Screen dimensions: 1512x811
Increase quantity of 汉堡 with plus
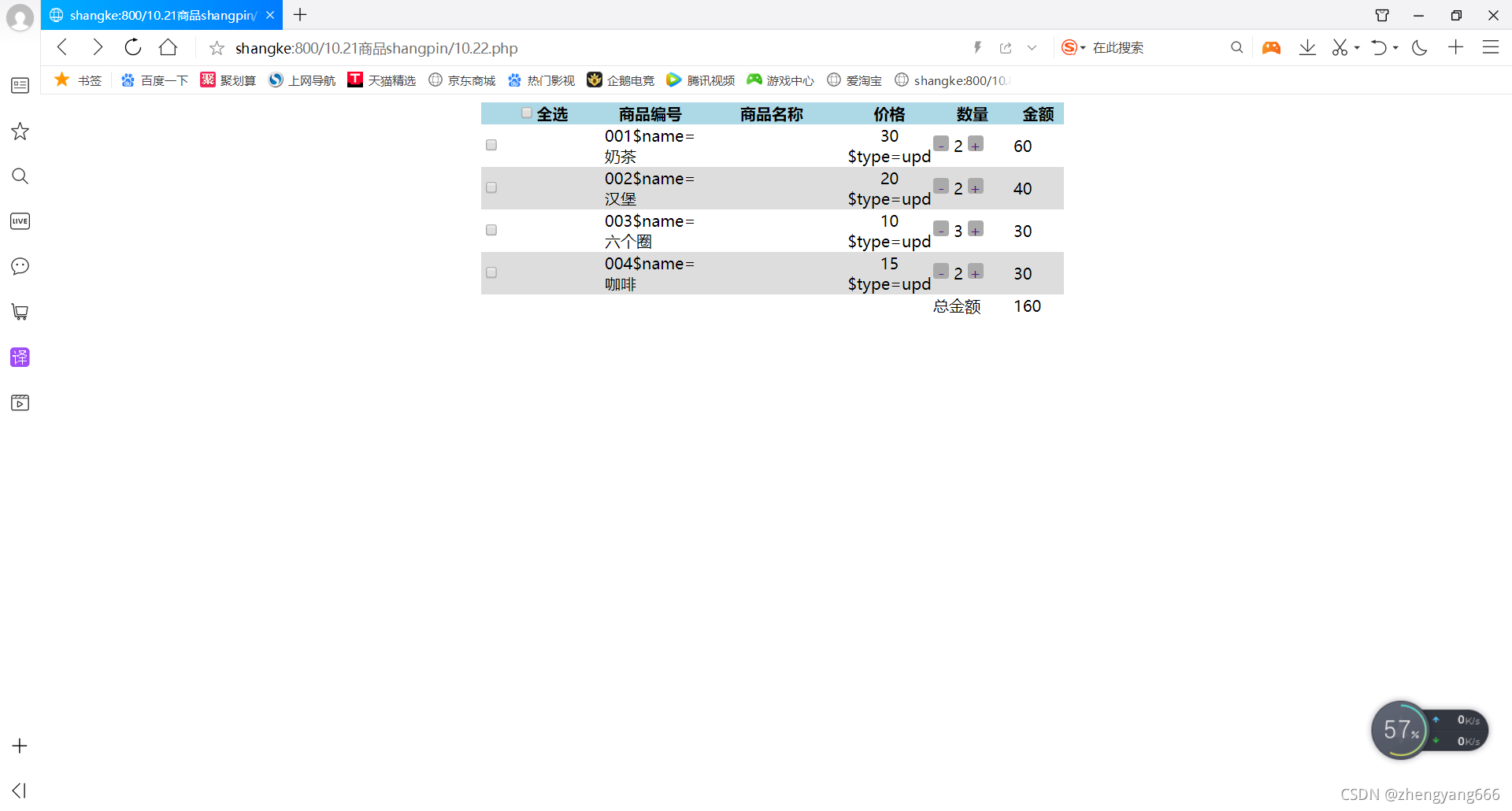click(x=976, y=187)
